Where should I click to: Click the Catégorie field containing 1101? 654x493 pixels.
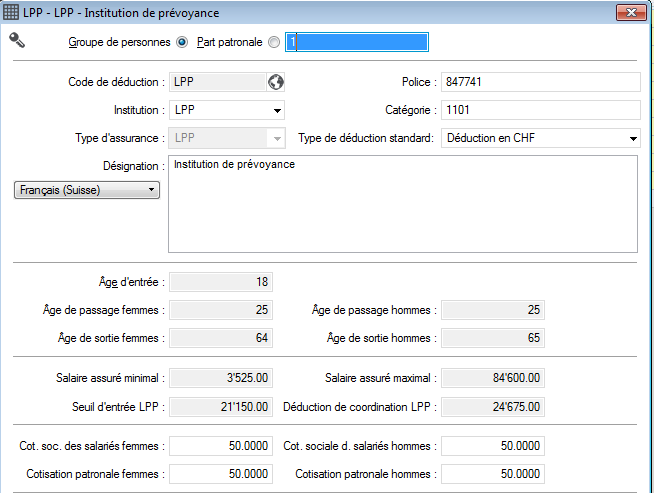pos(541,110)
